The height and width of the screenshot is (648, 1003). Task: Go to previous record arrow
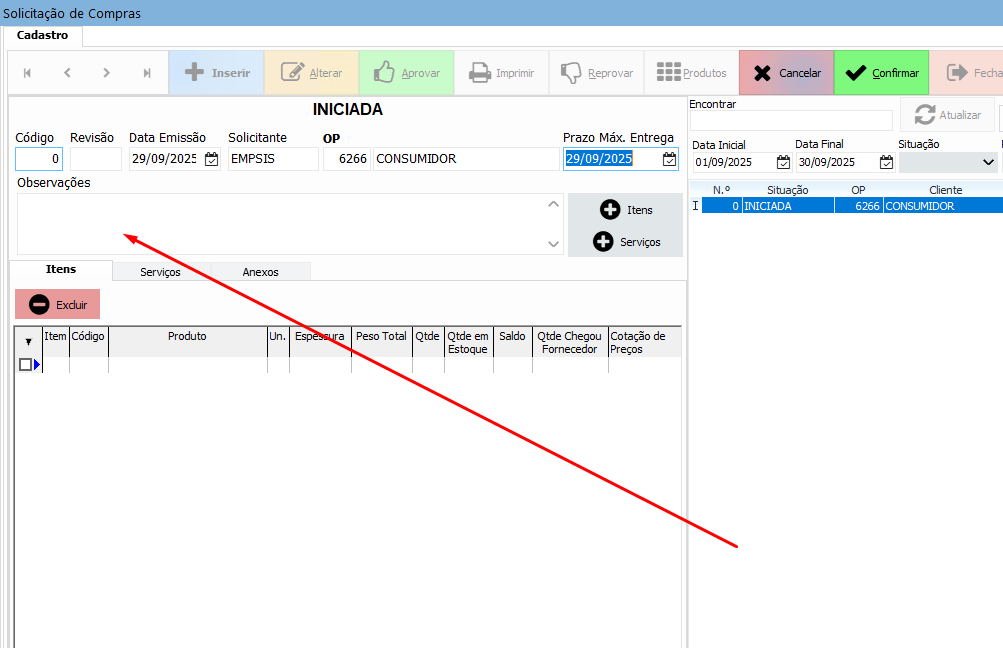[x=67, y=73]
